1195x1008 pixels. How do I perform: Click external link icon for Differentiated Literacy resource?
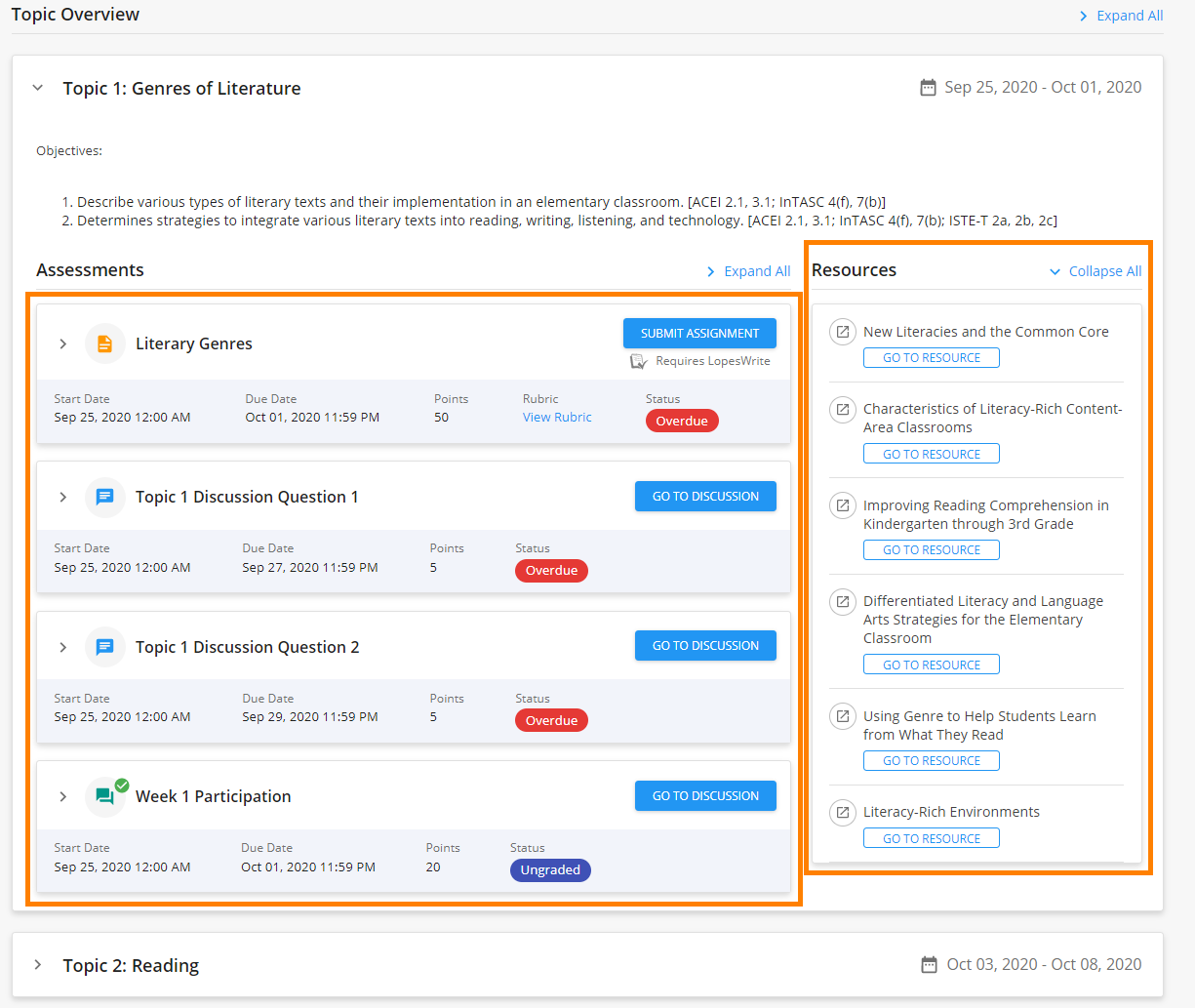click(x=842, y=601)
